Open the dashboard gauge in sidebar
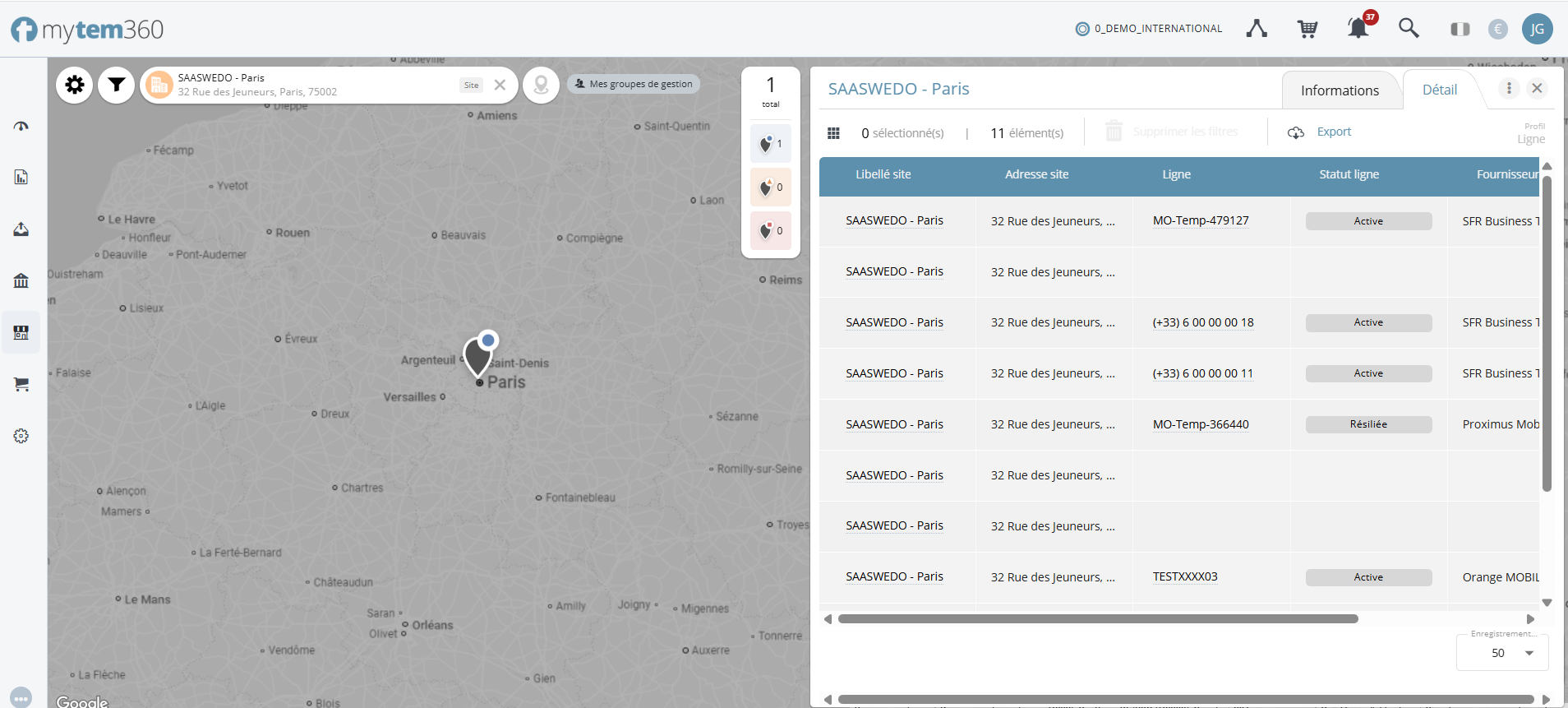 21,126
